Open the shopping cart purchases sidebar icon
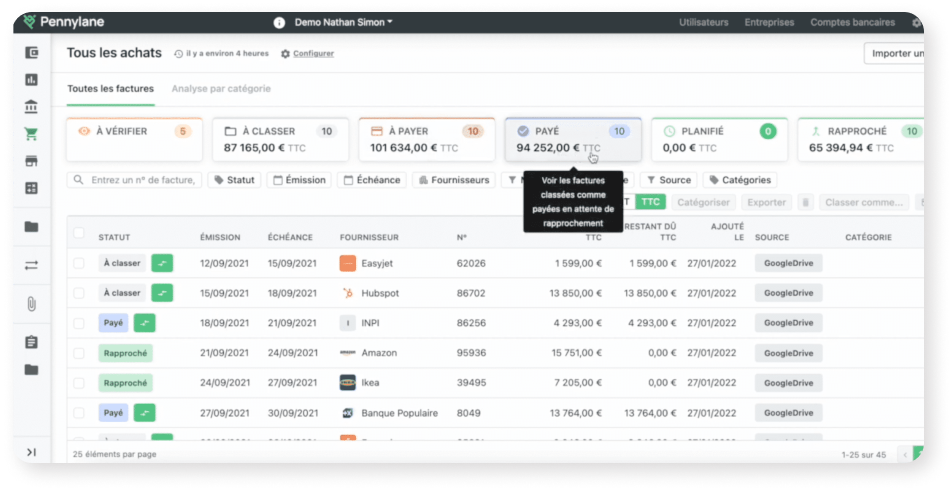 (31, 134)
